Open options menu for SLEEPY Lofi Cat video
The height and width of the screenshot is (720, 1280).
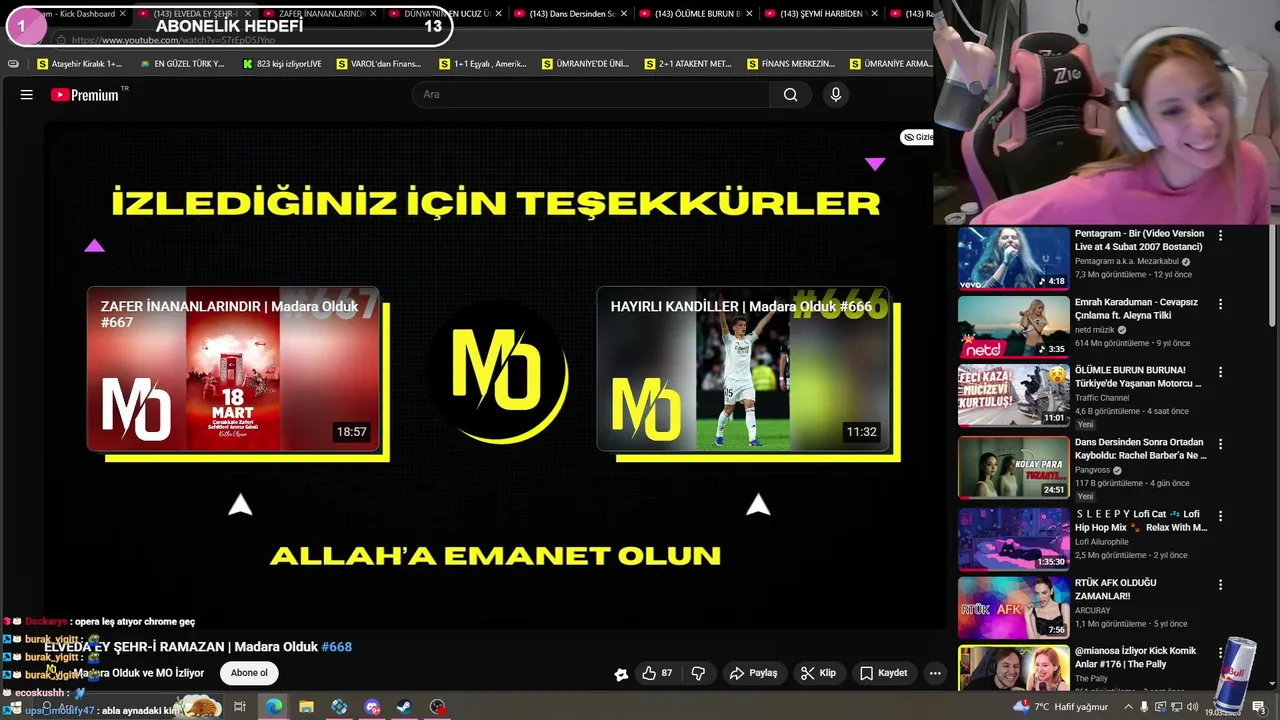coord(1220,516)
